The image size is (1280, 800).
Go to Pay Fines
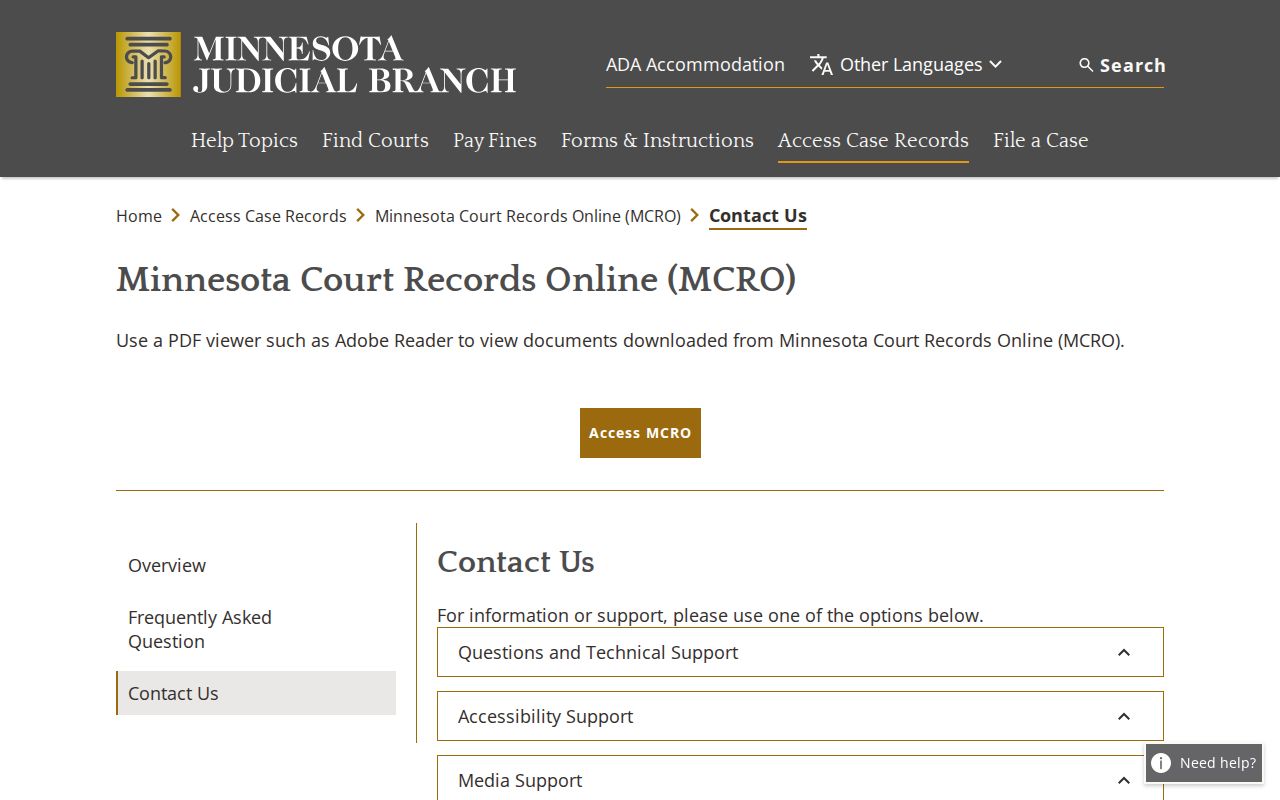[495, 140]
